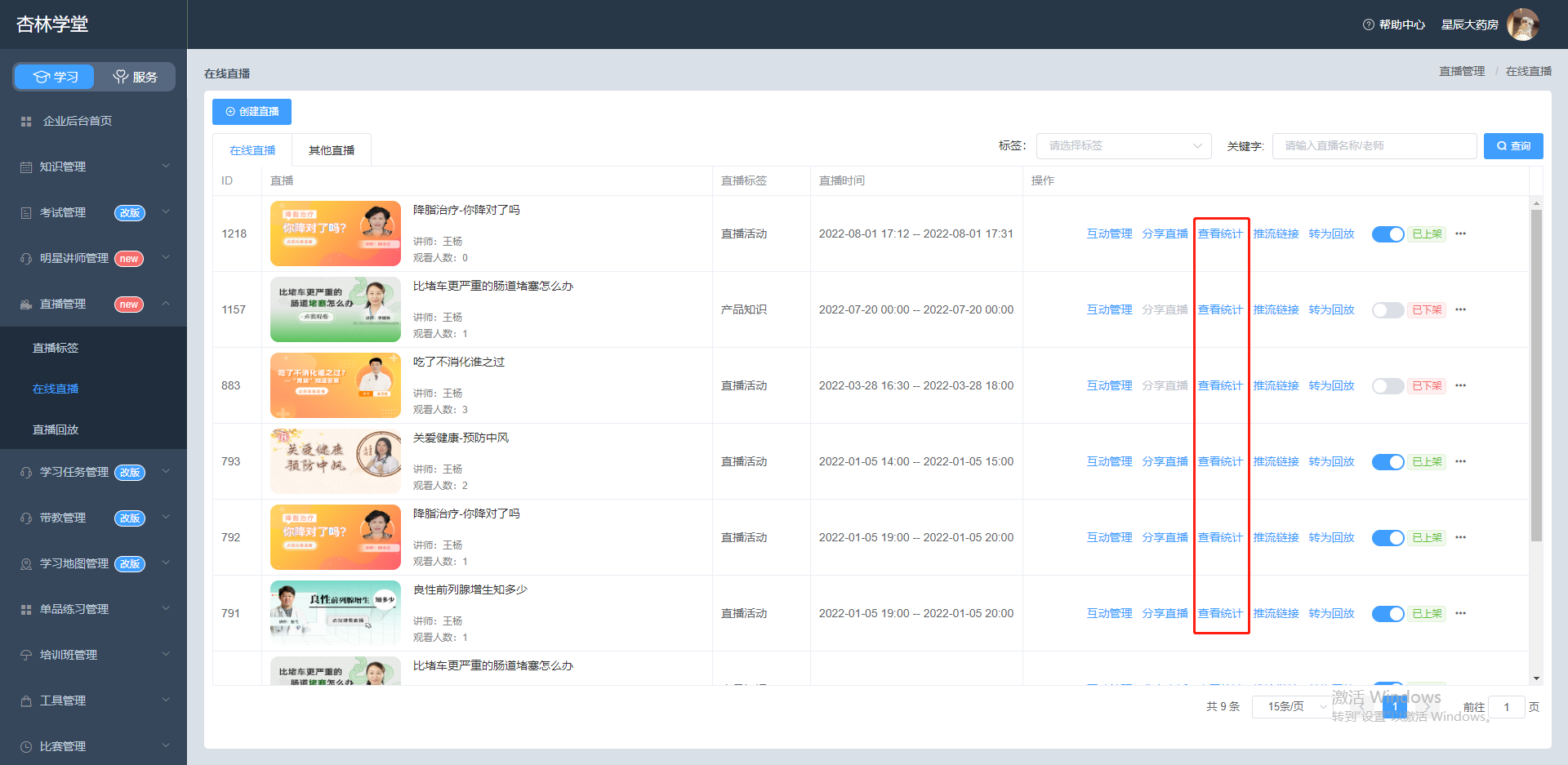Image resolution: width=1568 pixels, height=765 pixels.
Task: Click the 单品练习管理 grid icon
Action: (x=26, y=610)
